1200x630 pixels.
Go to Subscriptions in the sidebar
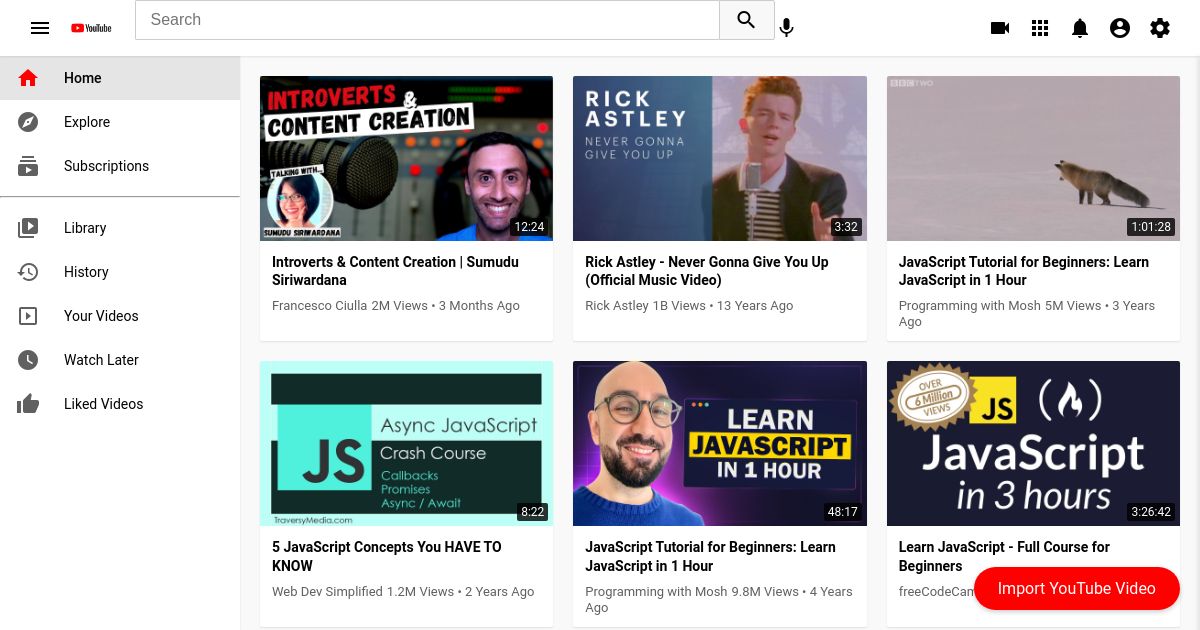click(x=106, y=166)
